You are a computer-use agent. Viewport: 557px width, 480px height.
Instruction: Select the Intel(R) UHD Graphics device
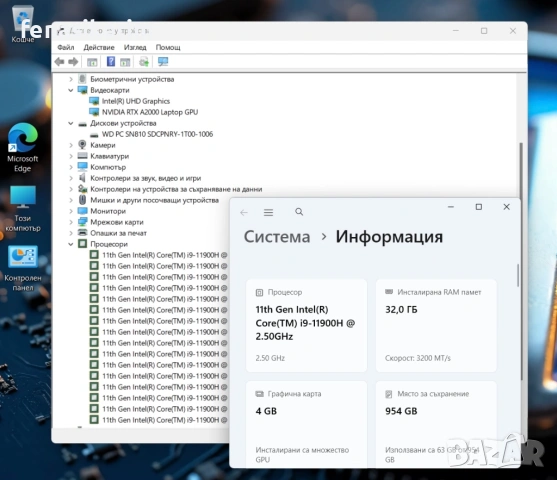(x=136, y=101)
